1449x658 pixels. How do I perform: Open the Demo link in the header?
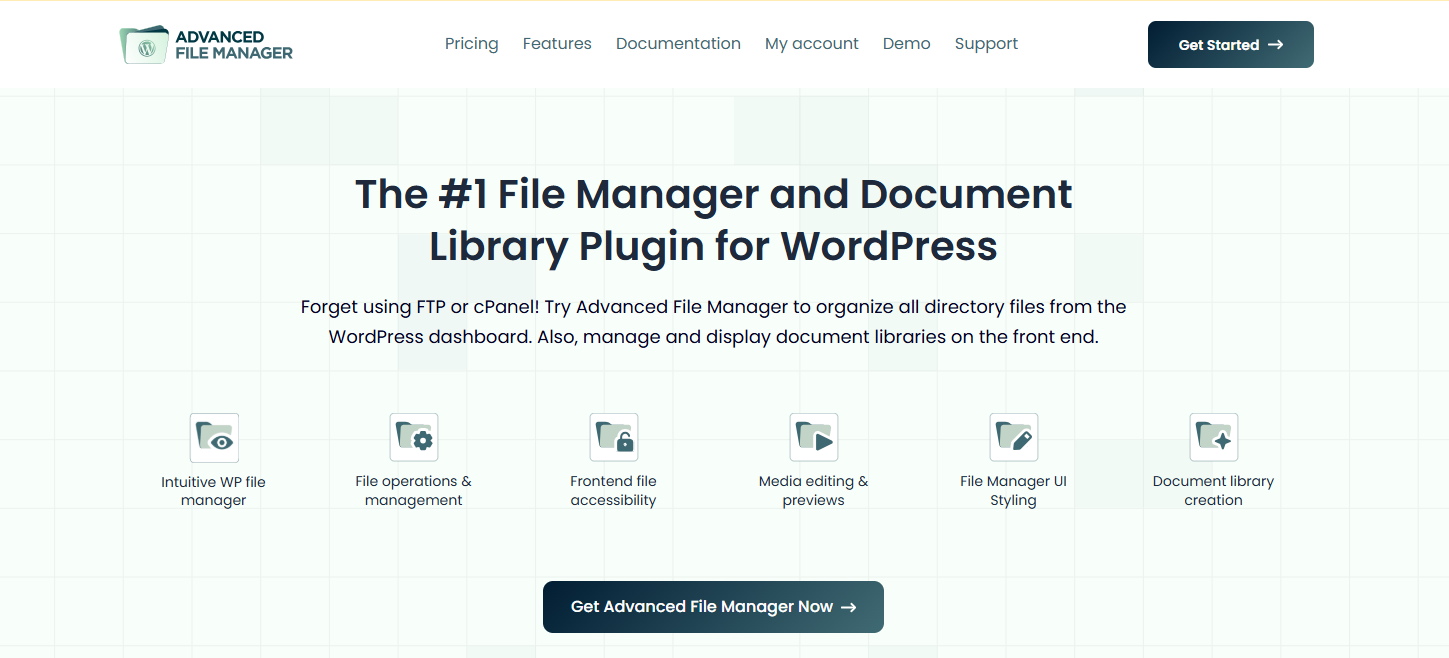pyautogui.click(x=907, y=44)
